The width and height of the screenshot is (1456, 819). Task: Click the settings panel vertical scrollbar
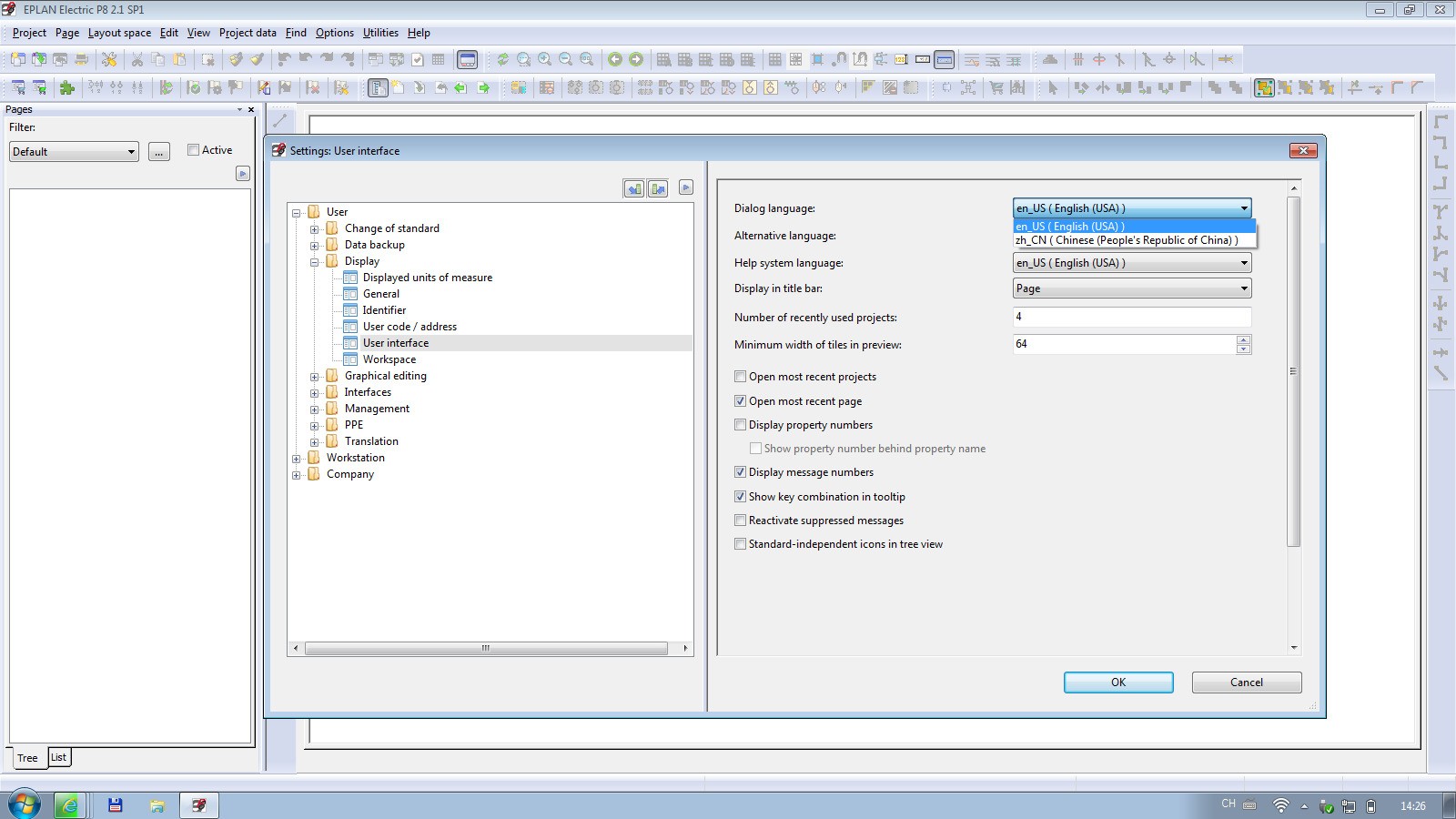click(x=1294, y=371)
